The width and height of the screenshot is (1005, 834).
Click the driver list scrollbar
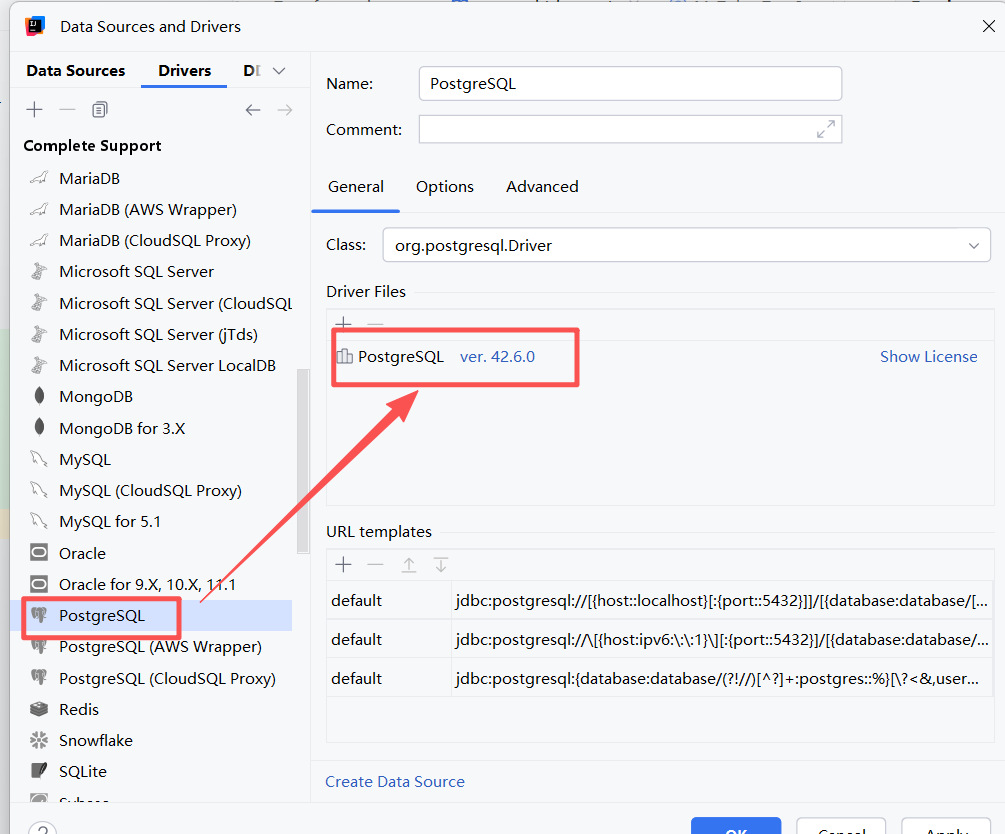coord(303,460)
